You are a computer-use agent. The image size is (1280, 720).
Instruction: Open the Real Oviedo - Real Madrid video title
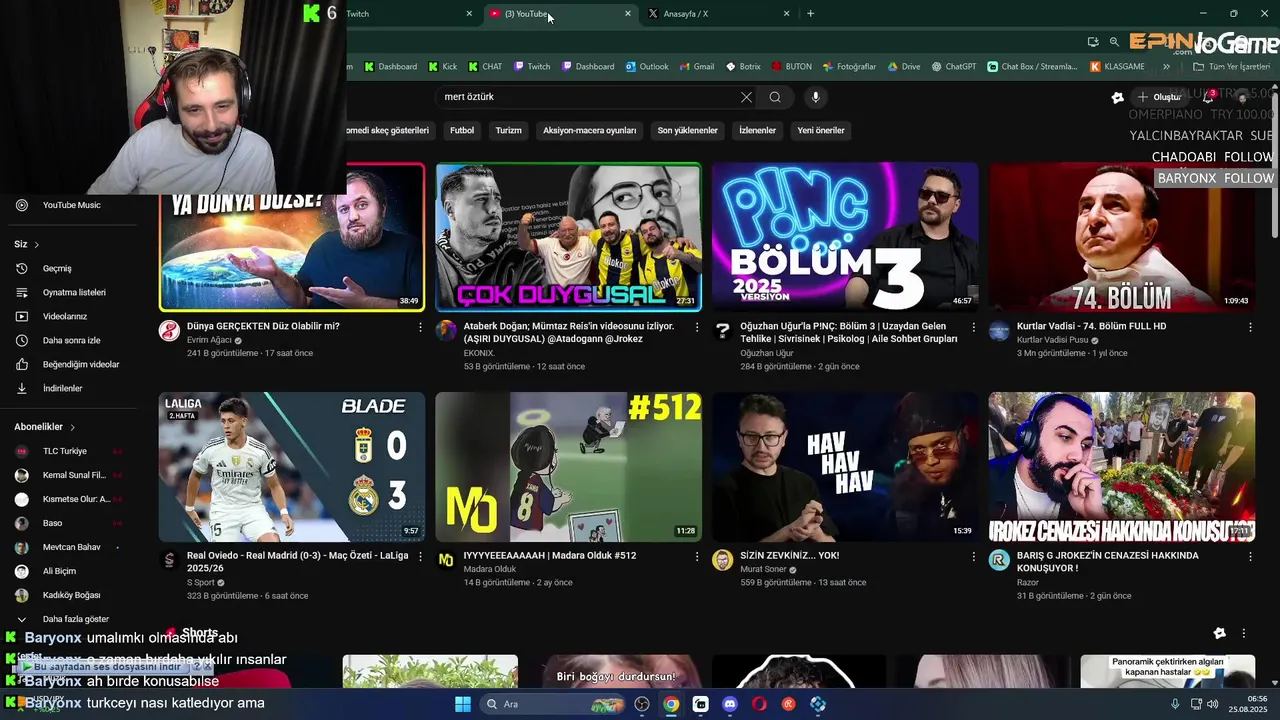pos(297,562)
